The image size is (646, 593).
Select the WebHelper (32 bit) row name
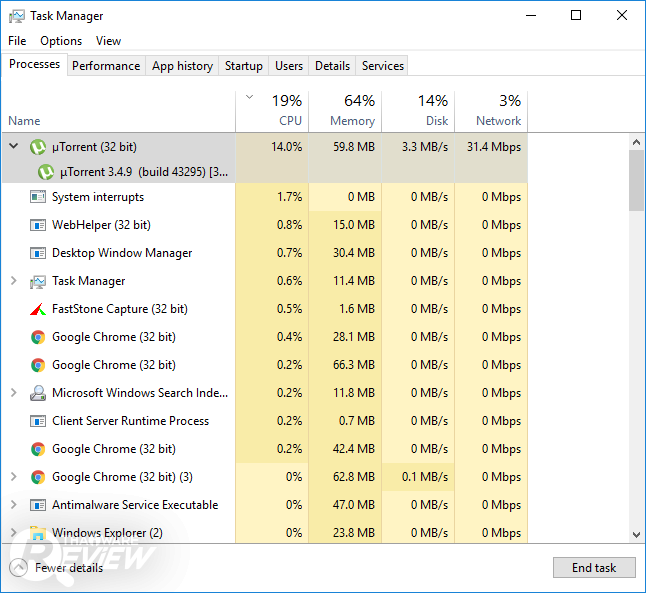pyautogui.click(x=101, y=225)
